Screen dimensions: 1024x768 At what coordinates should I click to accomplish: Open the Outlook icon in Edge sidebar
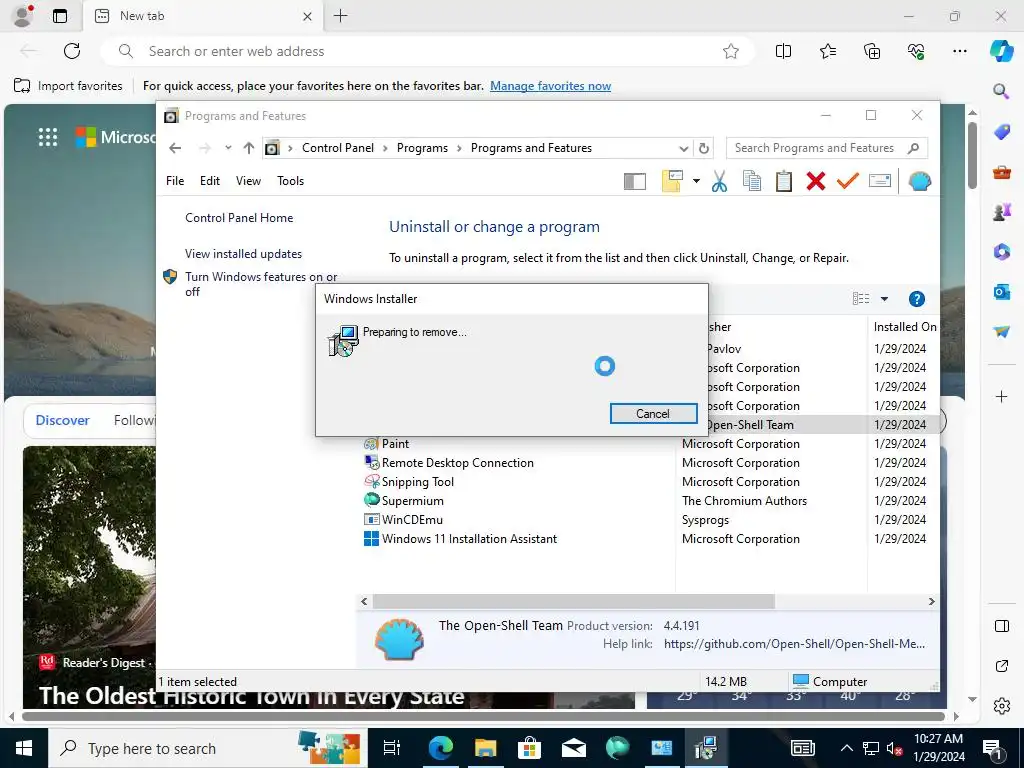tap(1001, 291)
